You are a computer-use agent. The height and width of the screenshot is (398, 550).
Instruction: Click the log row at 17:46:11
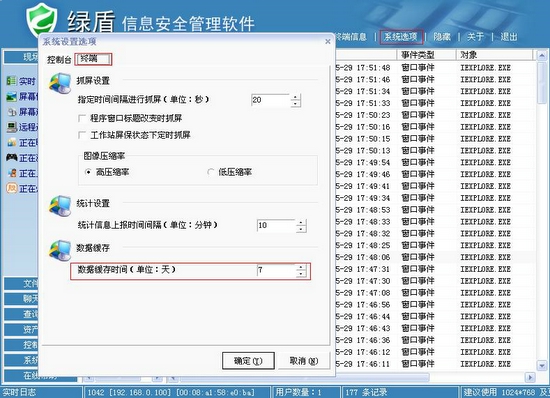pyautogui.click(x=436, y=364)
